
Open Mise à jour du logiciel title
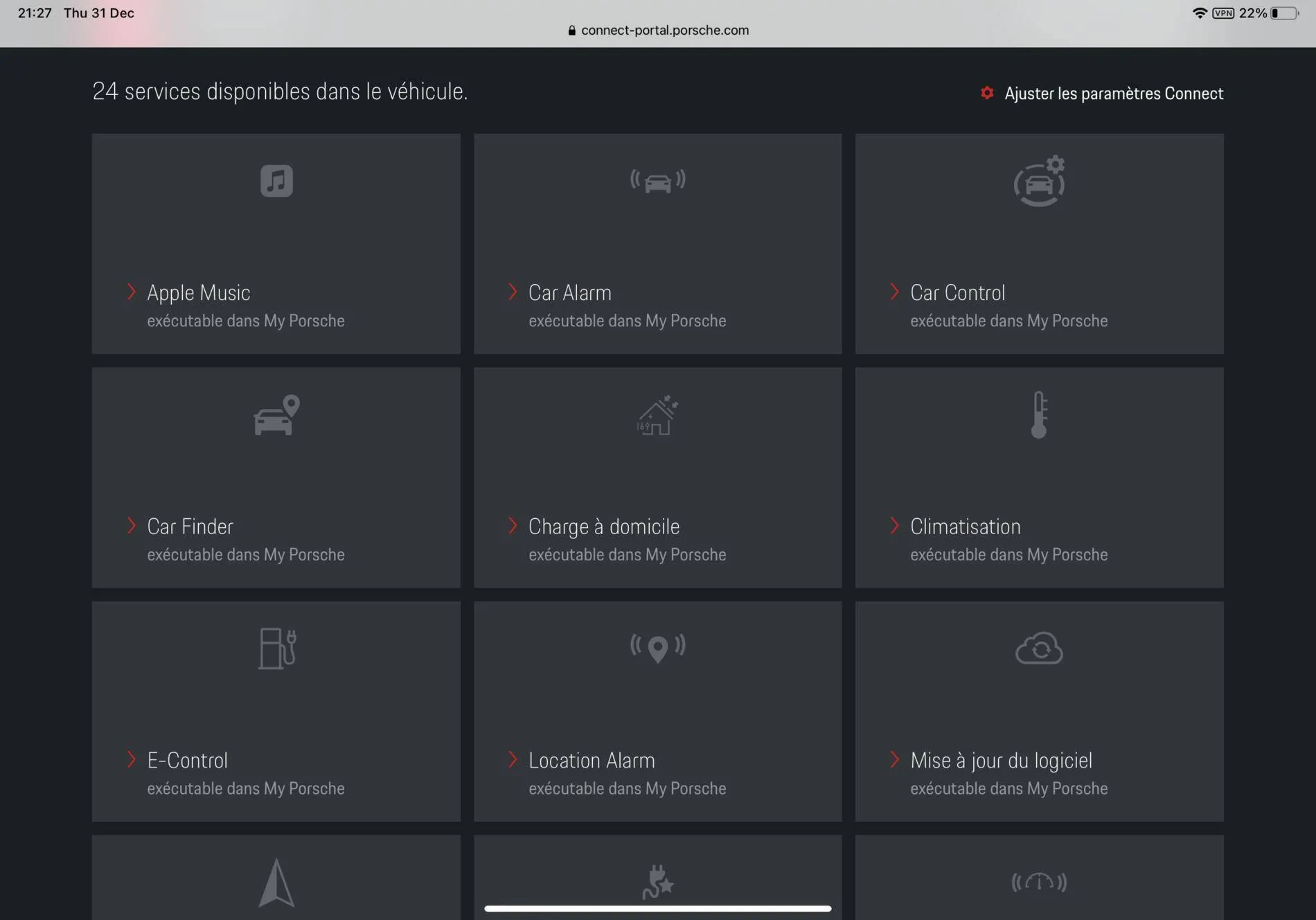[x=1001, y=761]
